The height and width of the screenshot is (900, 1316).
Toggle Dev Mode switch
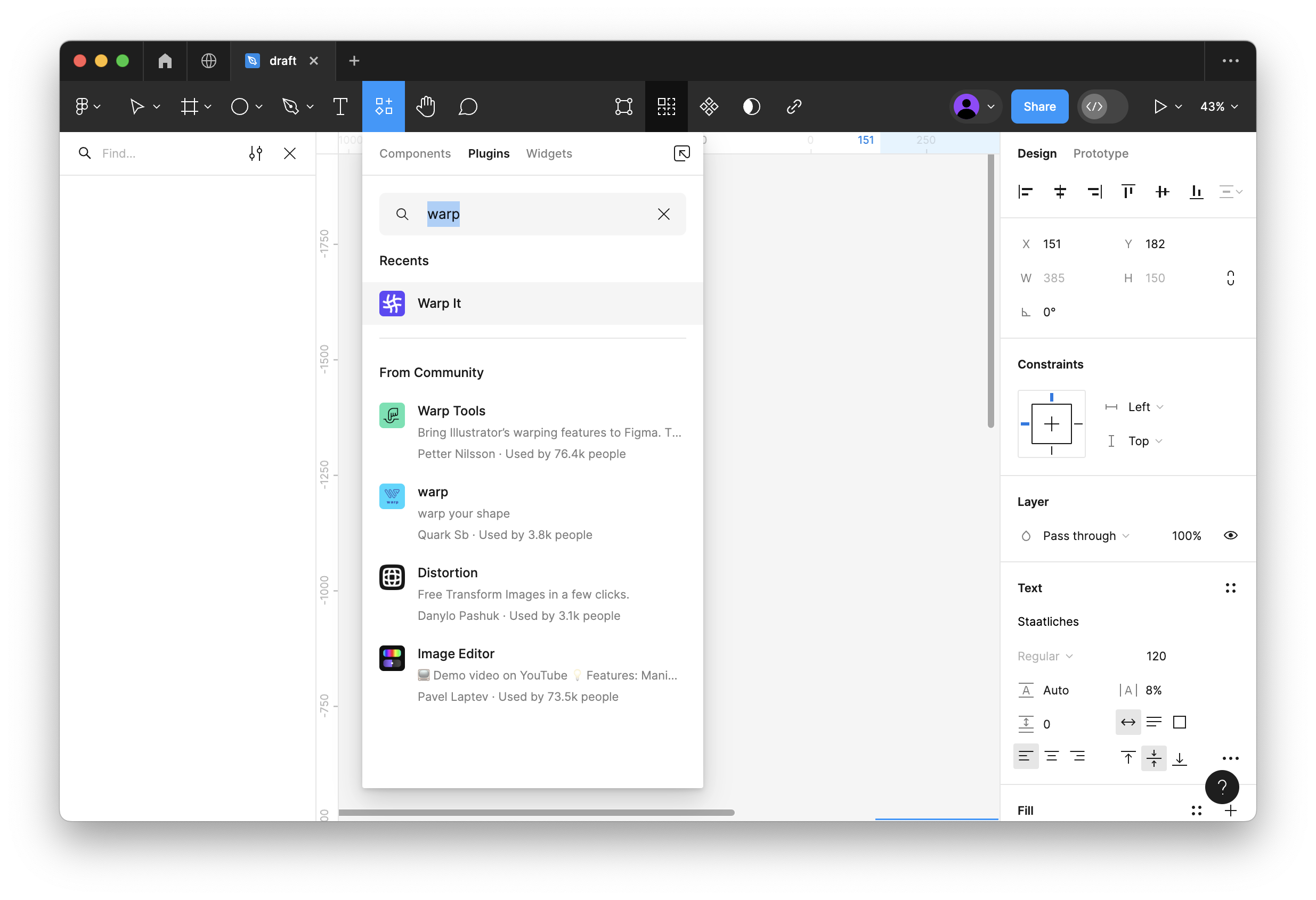1102,107
